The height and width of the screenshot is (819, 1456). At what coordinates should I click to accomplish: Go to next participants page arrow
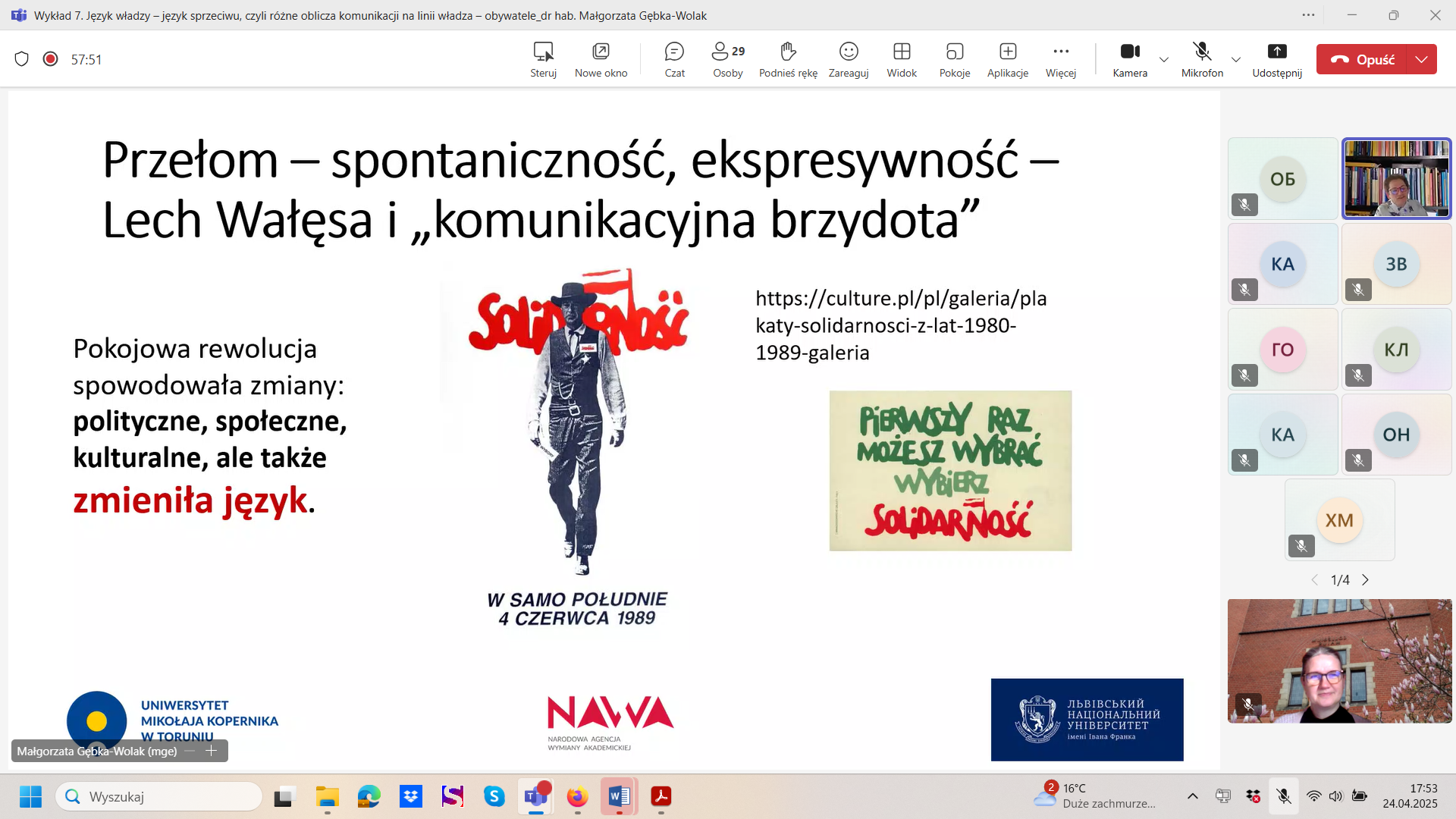(x=1365, y=580)
